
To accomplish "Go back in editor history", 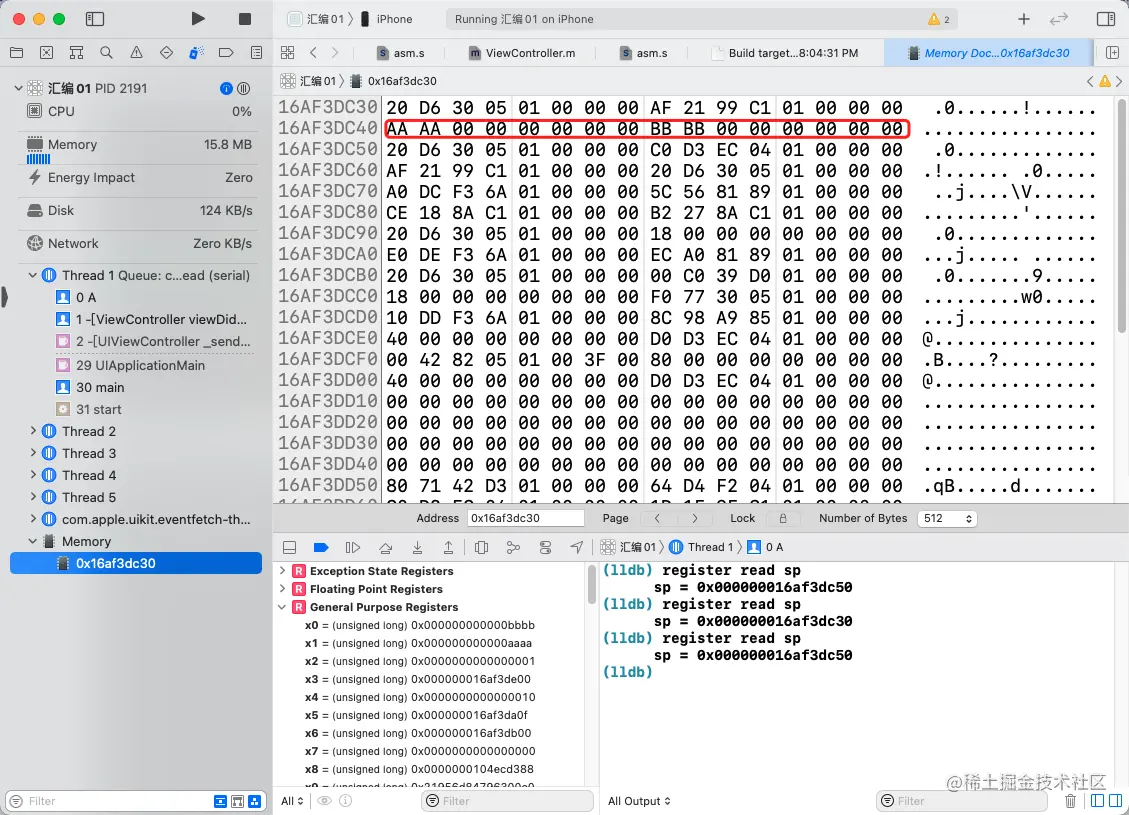I will tap(313, 53).
